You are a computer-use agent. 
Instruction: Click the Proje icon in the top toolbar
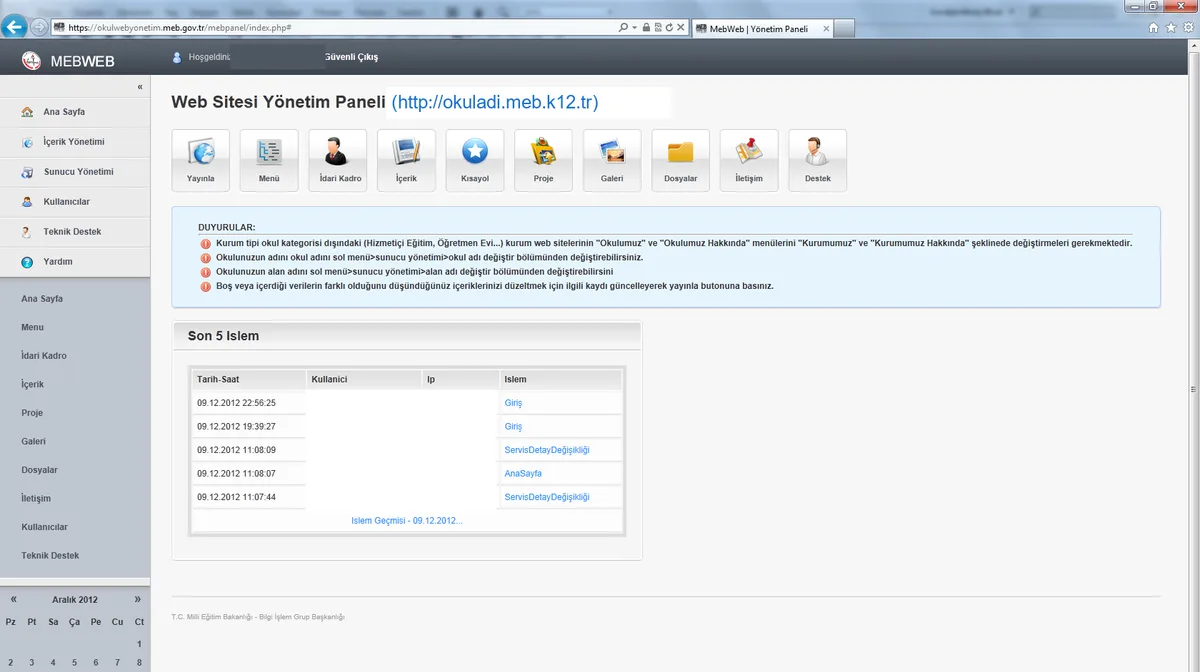point(543,160)
